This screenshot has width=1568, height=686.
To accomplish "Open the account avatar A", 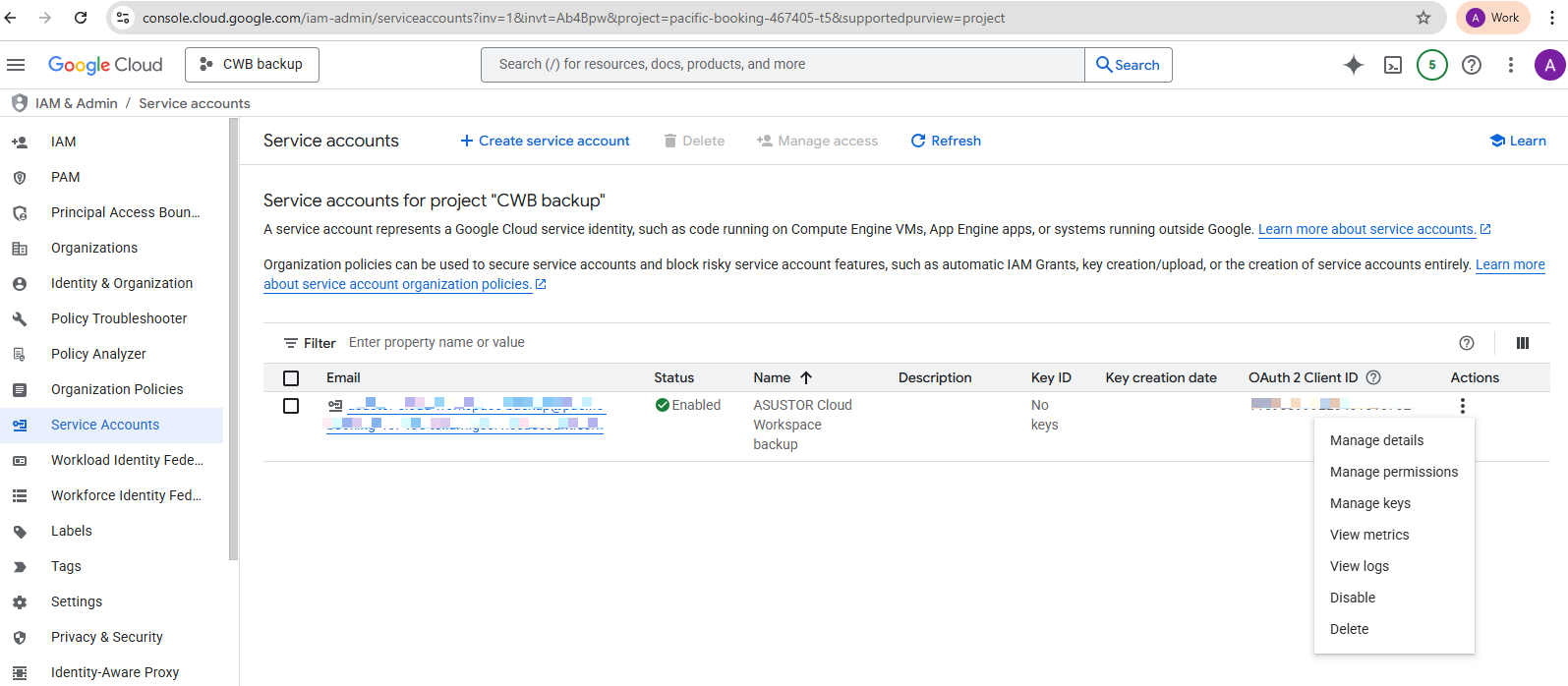I will point(1549,65).
